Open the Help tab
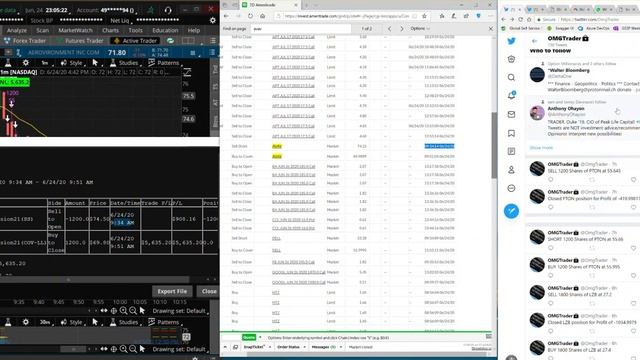Screen dimensions: 640x360 tap(193, 30)
